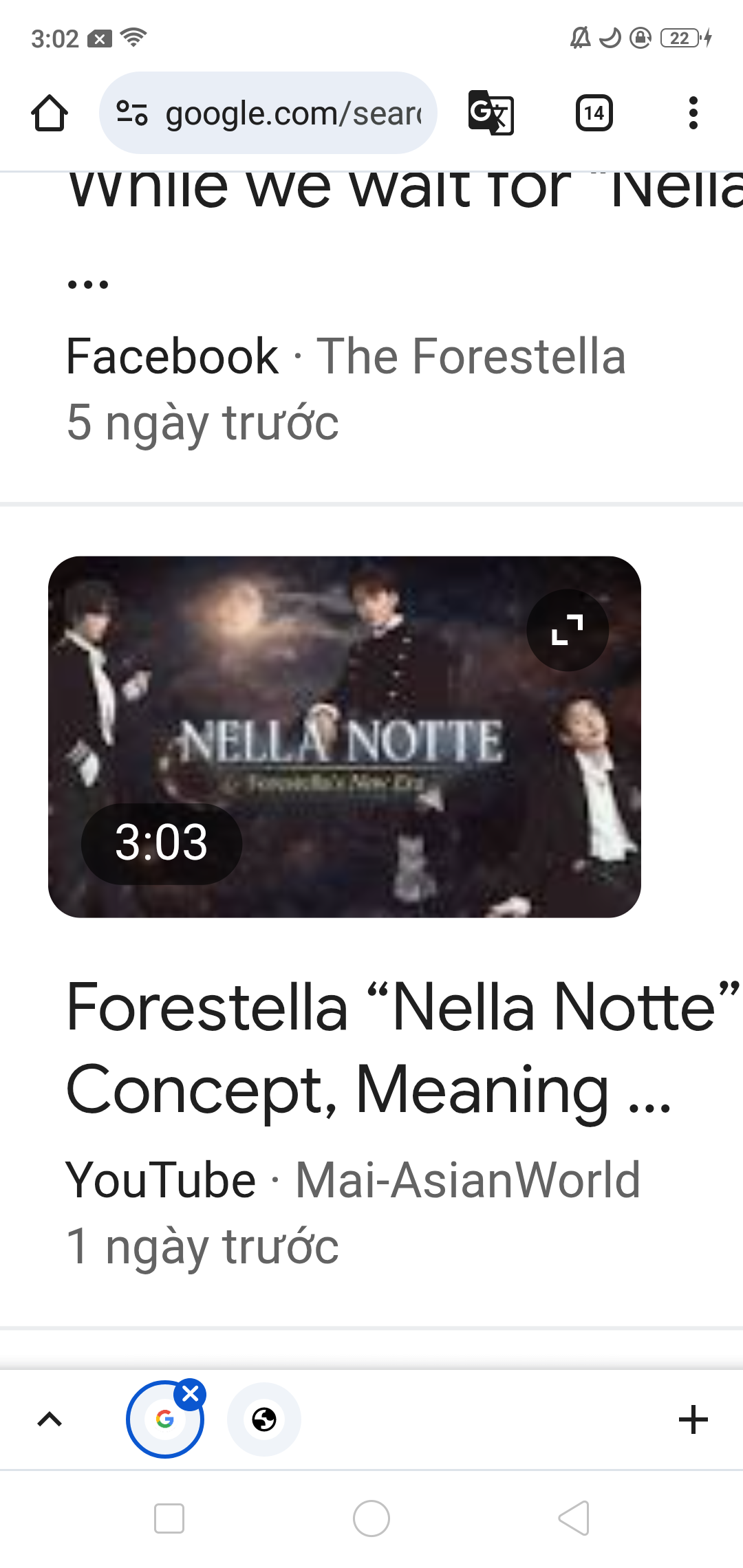743x1568 pixels.
Task: Open the Nella Notte video thumbnail
Action: click(x=344, y=737)
